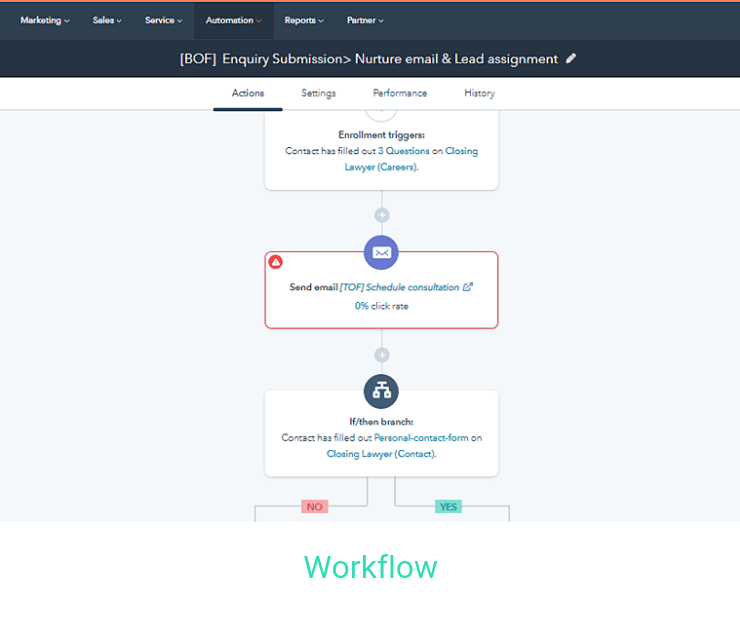The image size is (740, 620).
Task: Expand the Reports menu
Action: pos(304,20)
